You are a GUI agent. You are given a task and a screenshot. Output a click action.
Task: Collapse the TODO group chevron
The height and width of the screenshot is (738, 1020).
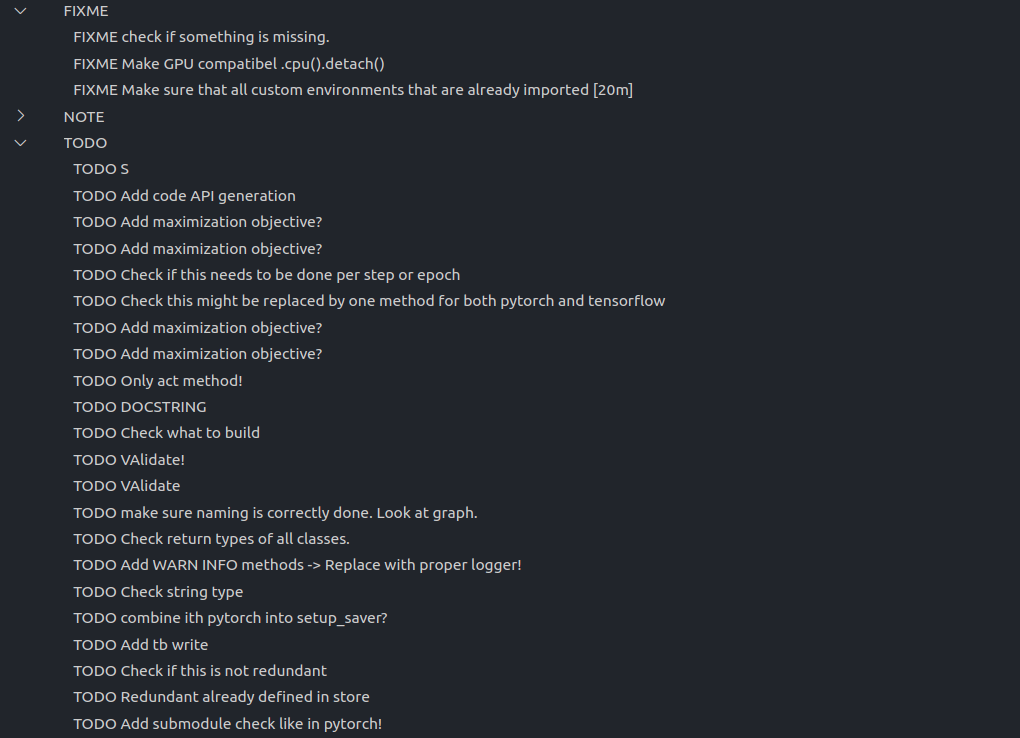(21, 143)
